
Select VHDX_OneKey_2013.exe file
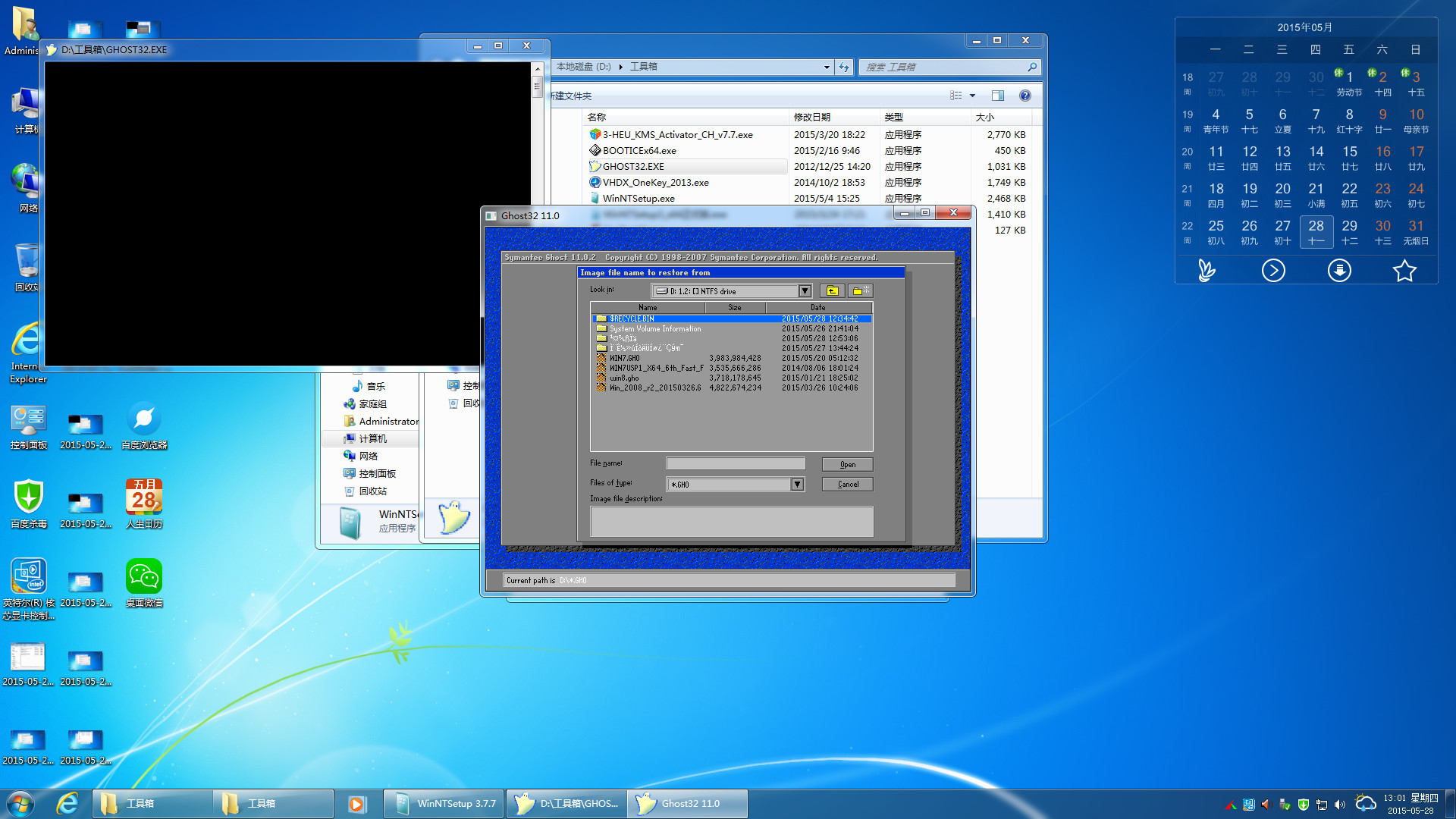[655, 182]
